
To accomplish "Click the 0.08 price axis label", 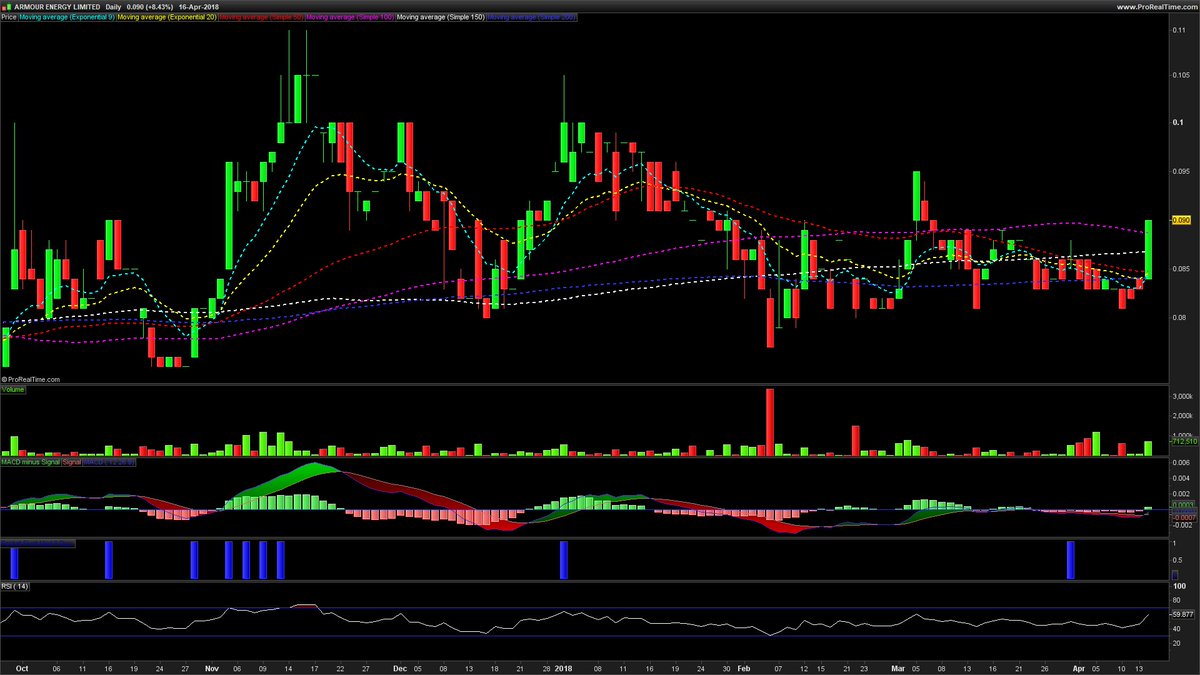I will click(1179, 318).
